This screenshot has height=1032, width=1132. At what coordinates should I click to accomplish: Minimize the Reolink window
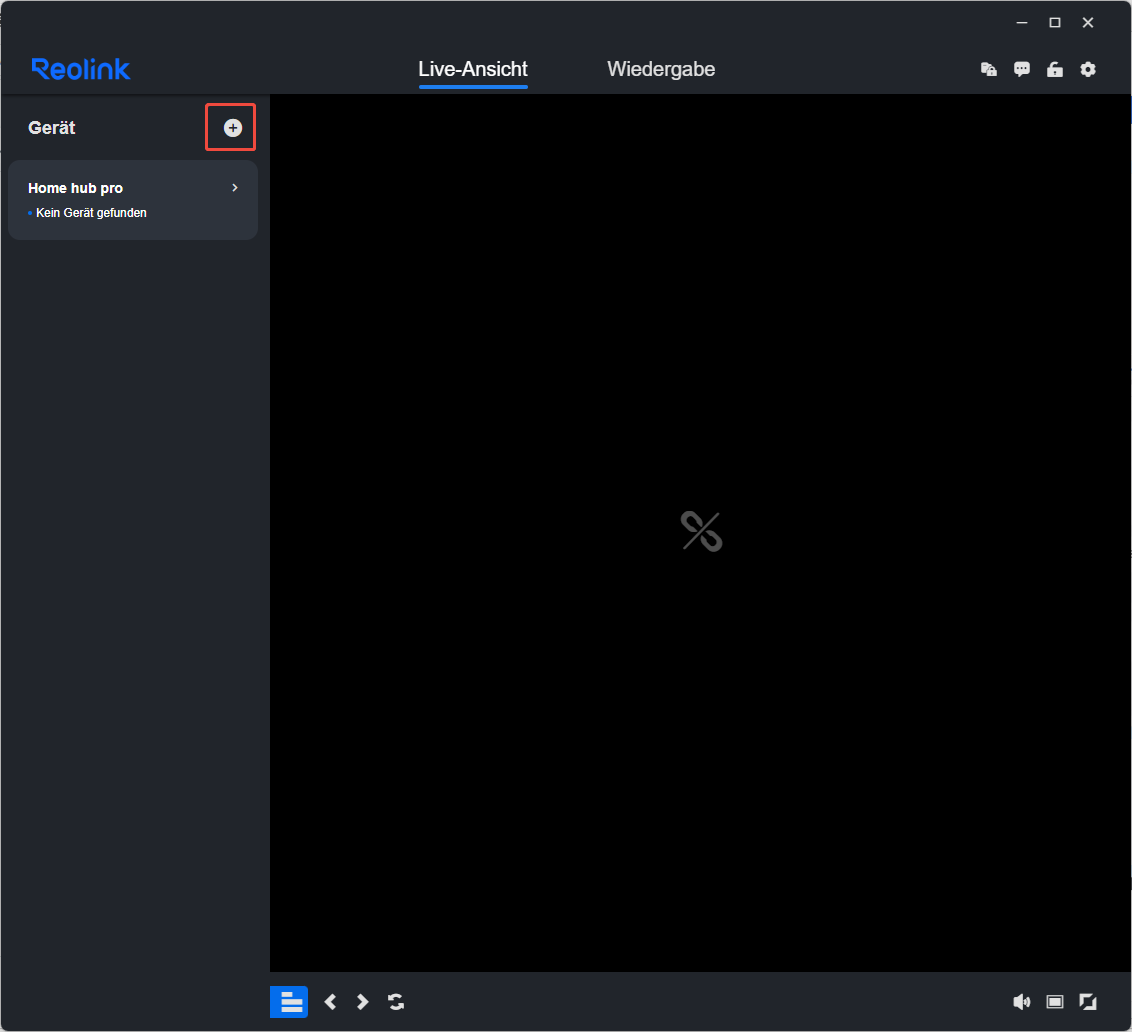(x=1022, y=23)
